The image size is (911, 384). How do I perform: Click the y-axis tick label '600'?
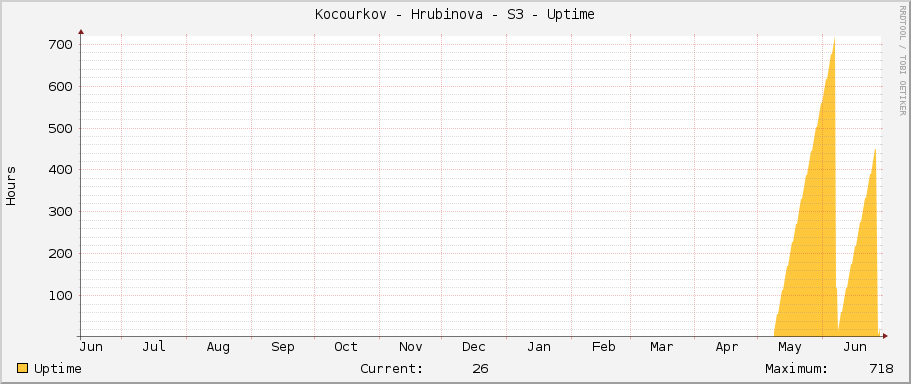pyautogui.click(x=60, y=87)
